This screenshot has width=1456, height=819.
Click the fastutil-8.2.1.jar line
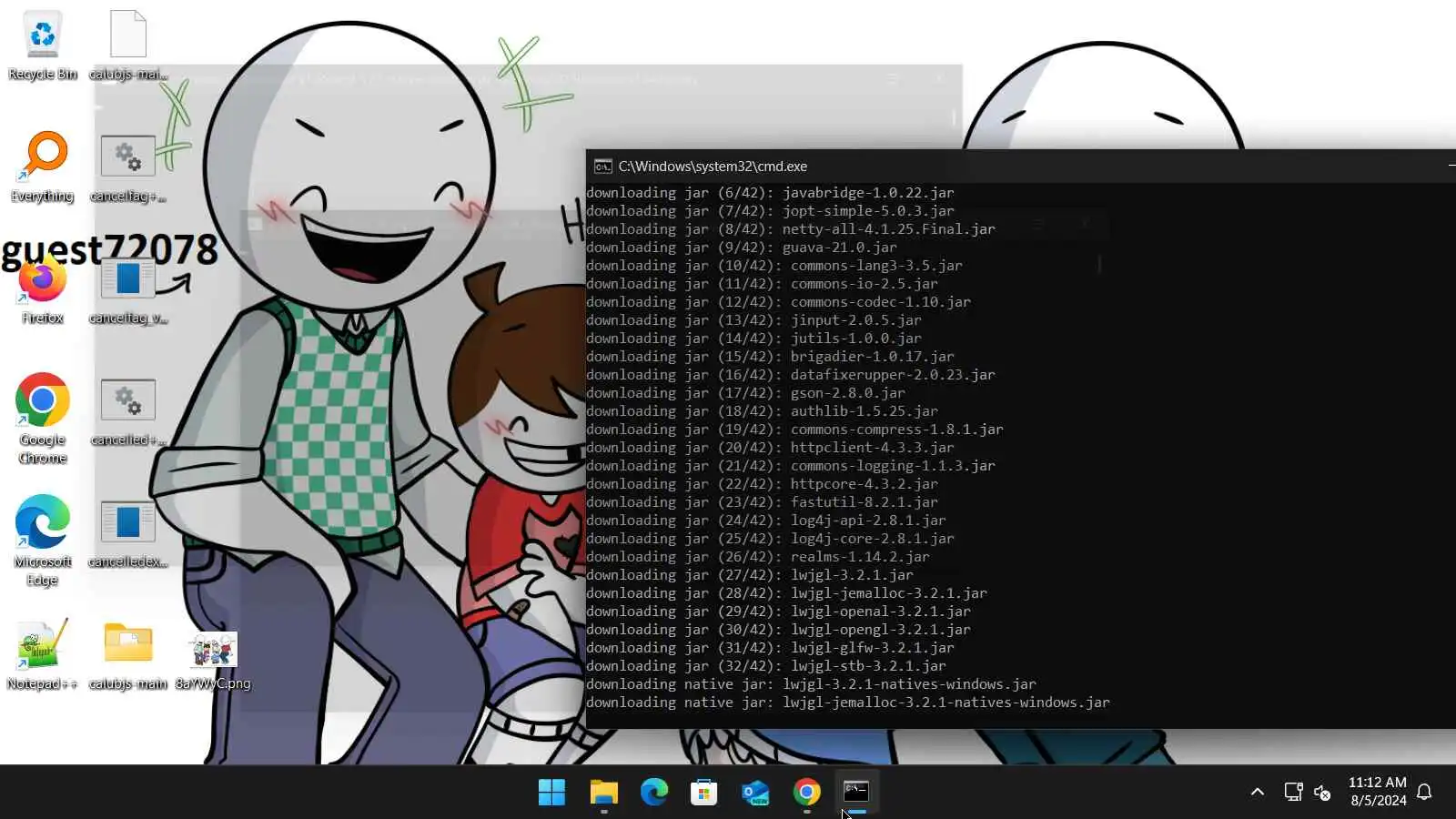762,502
